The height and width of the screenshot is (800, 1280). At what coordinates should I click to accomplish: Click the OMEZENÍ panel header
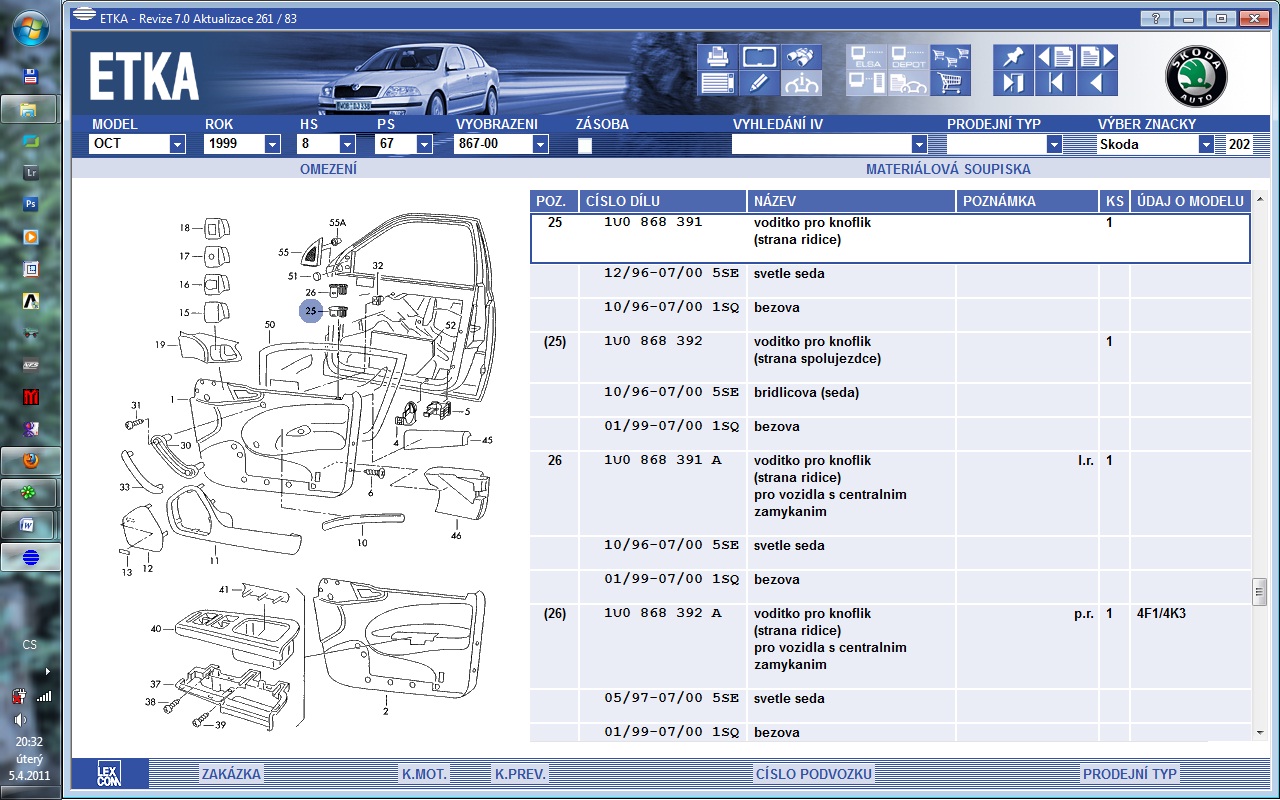pyautogui.click(x=328, y=170)
